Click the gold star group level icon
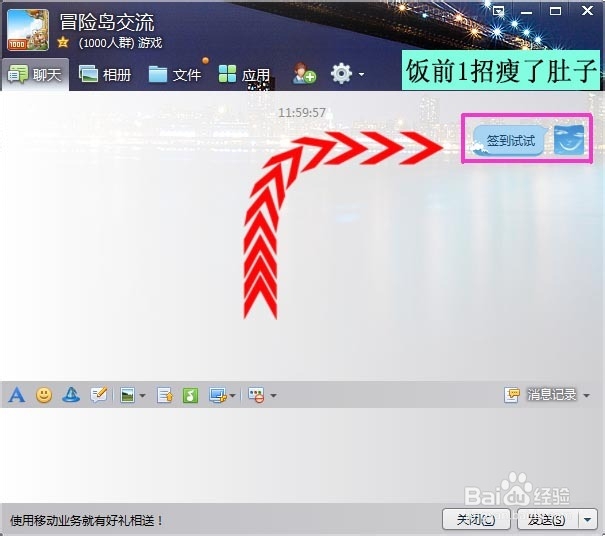Viewport: 605px width, 536px height. pyautogui.click(x=63, y=42)
